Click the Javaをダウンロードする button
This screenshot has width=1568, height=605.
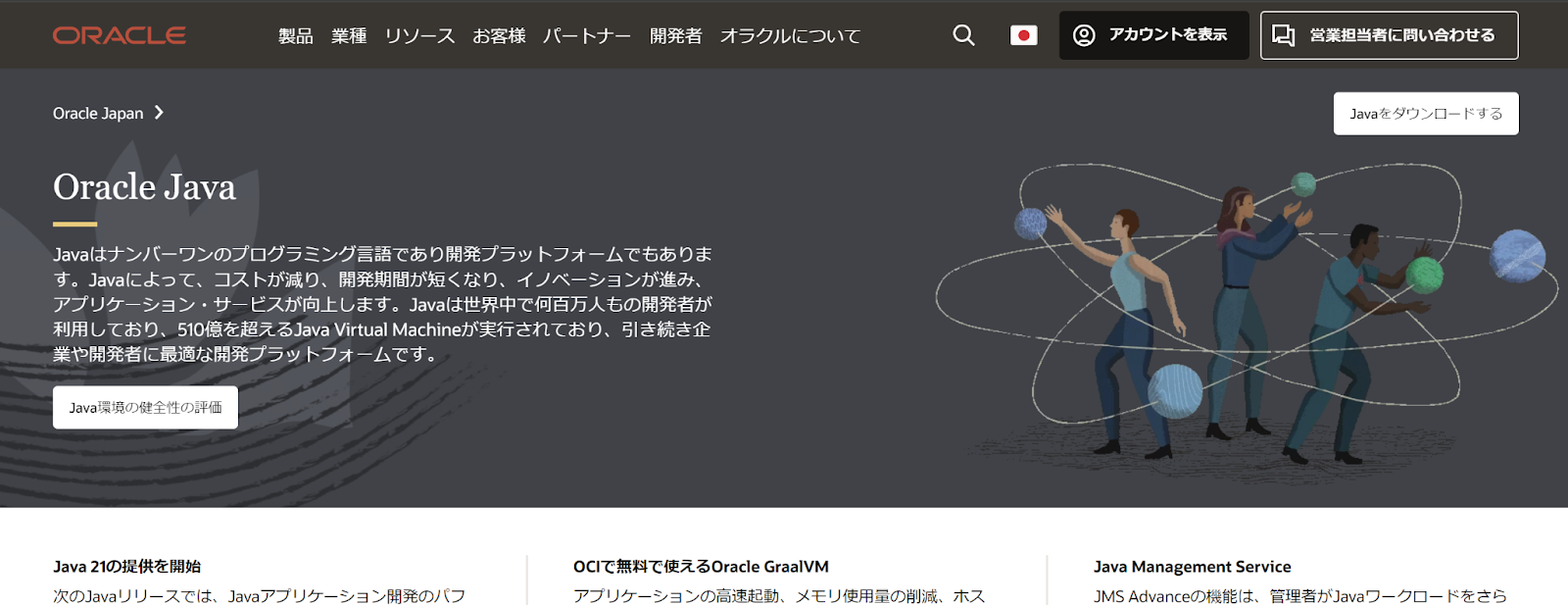pyautogui.click(x=1426, y=114)
